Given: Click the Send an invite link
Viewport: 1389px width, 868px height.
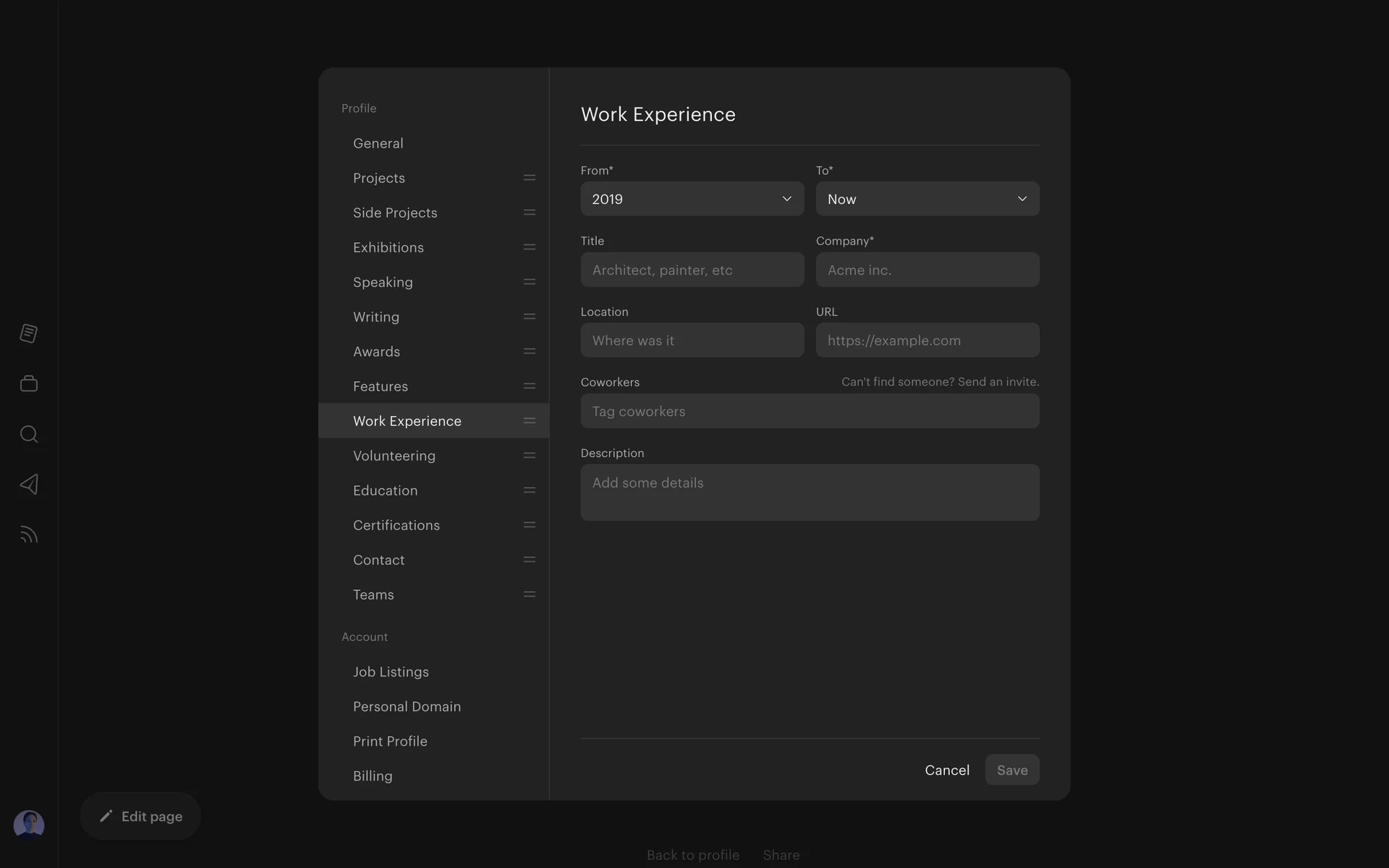Looking at the screenshot, I should click(x=998, y=382).
